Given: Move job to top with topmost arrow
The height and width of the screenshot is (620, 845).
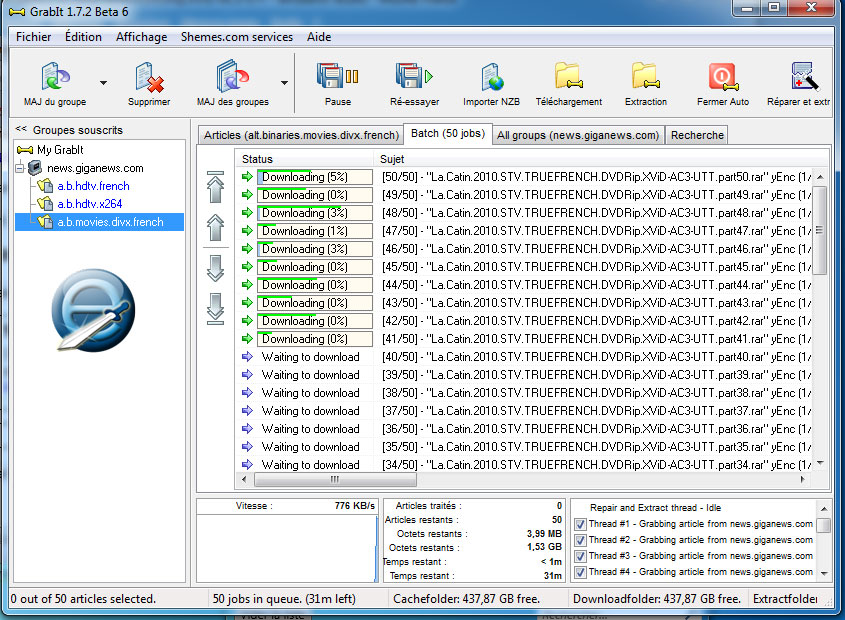Looking at the screenshot, I should tap(215, 187).
